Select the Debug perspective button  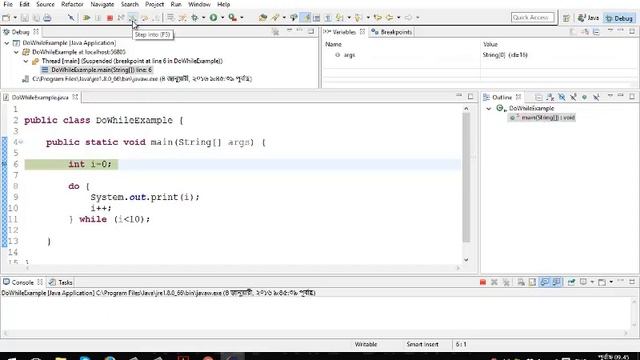click(x=619, y=18)
